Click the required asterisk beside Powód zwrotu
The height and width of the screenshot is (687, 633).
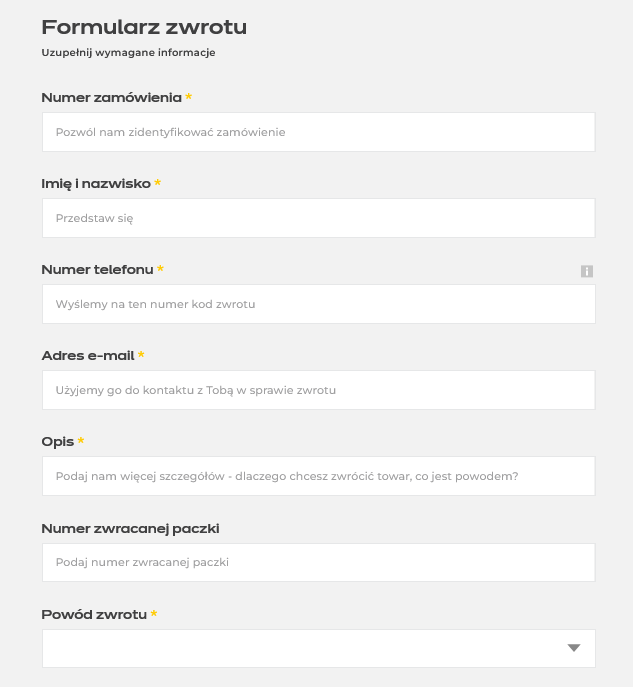point(154,613)
